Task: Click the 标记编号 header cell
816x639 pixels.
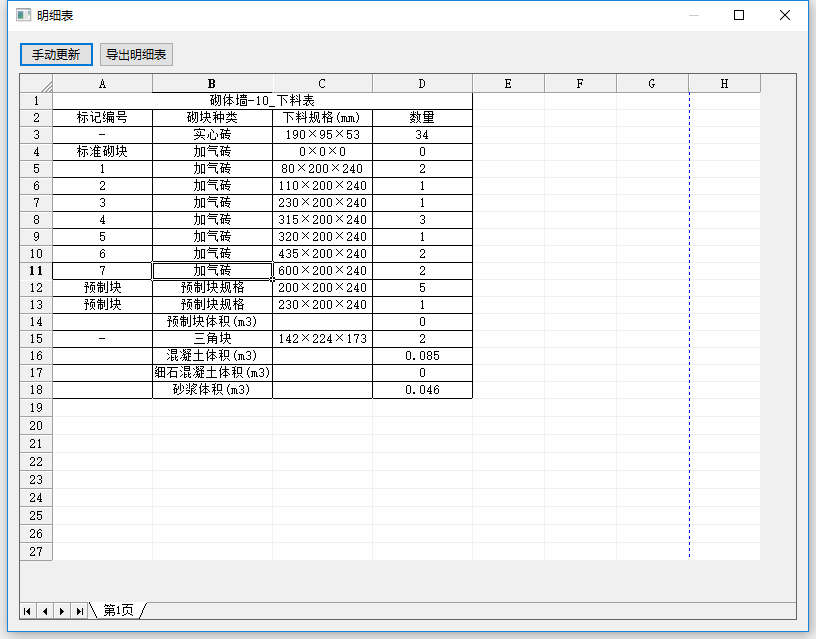Action: pyautogui.click(x=103, y=118)
